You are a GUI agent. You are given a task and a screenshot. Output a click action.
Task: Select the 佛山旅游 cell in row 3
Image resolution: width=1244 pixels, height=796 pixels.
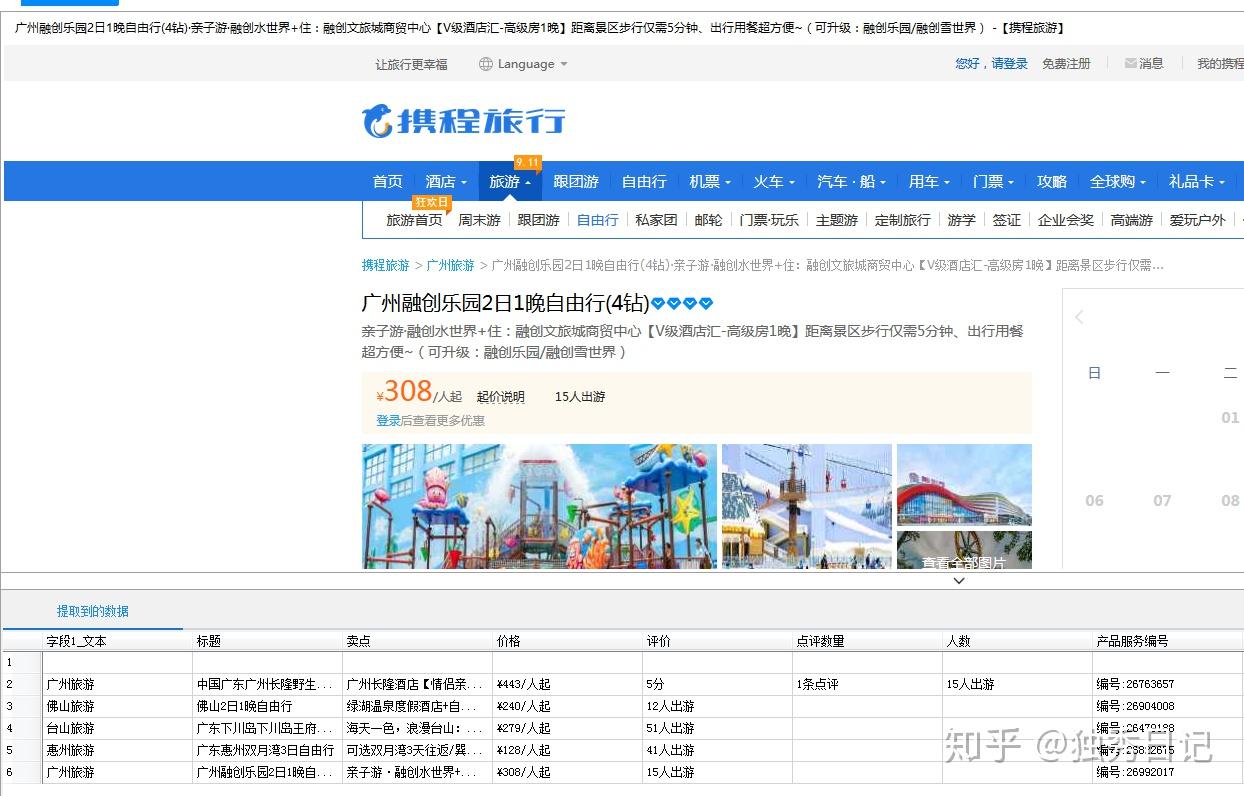point(117,706)
